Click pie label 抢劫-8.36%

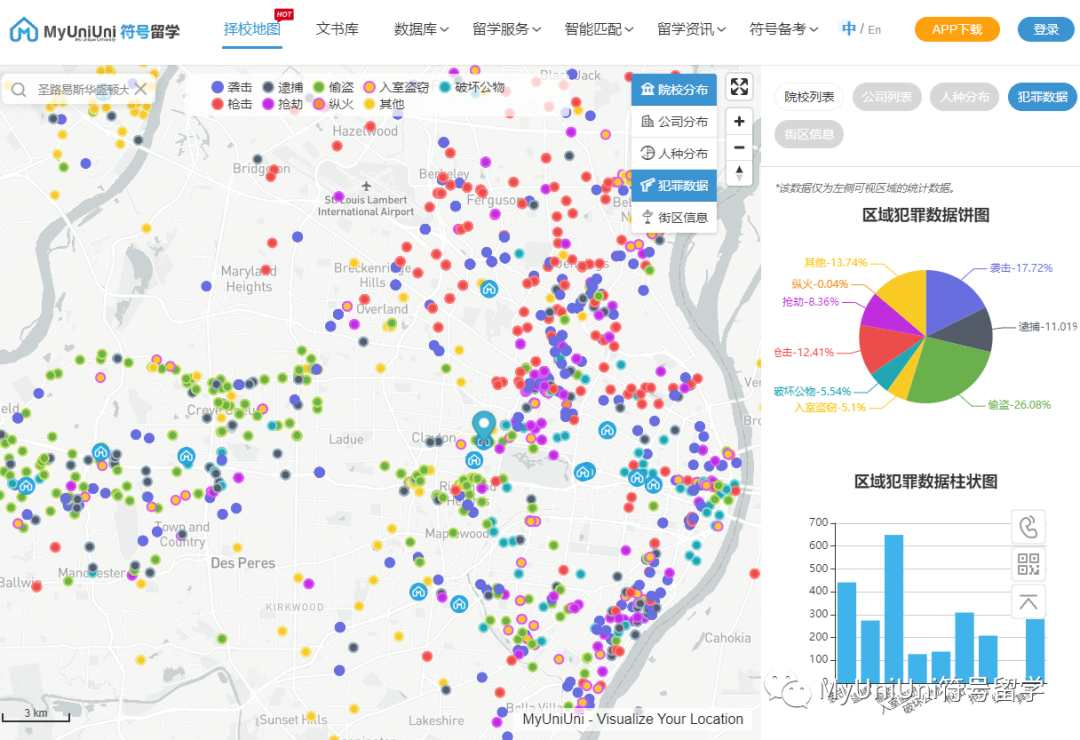click(x=810, y=302)
